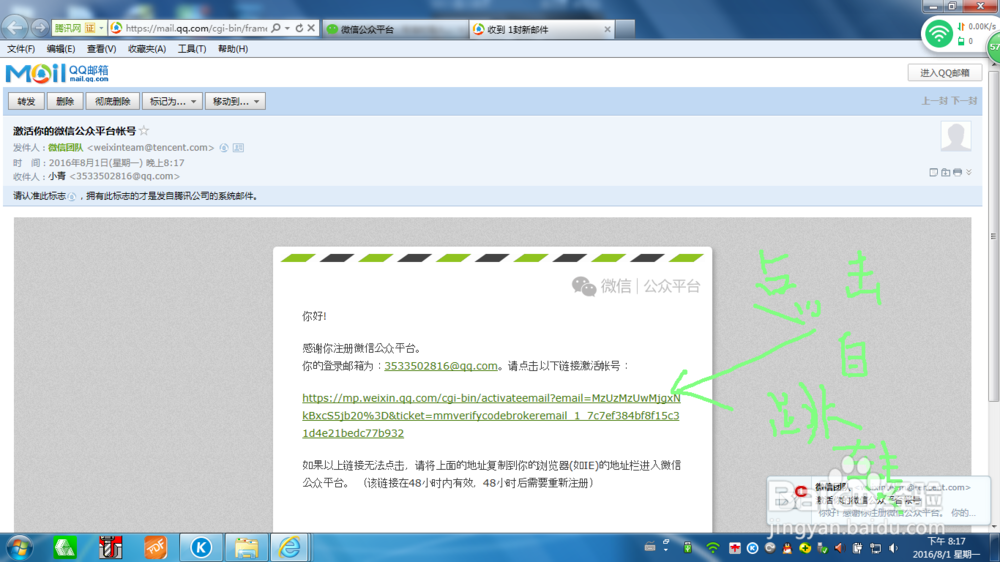Image resolution: width=1000 pixels, height=562 pixels.
Task: Click white volume speaker tray icon
Action: (x=893, y=548)
